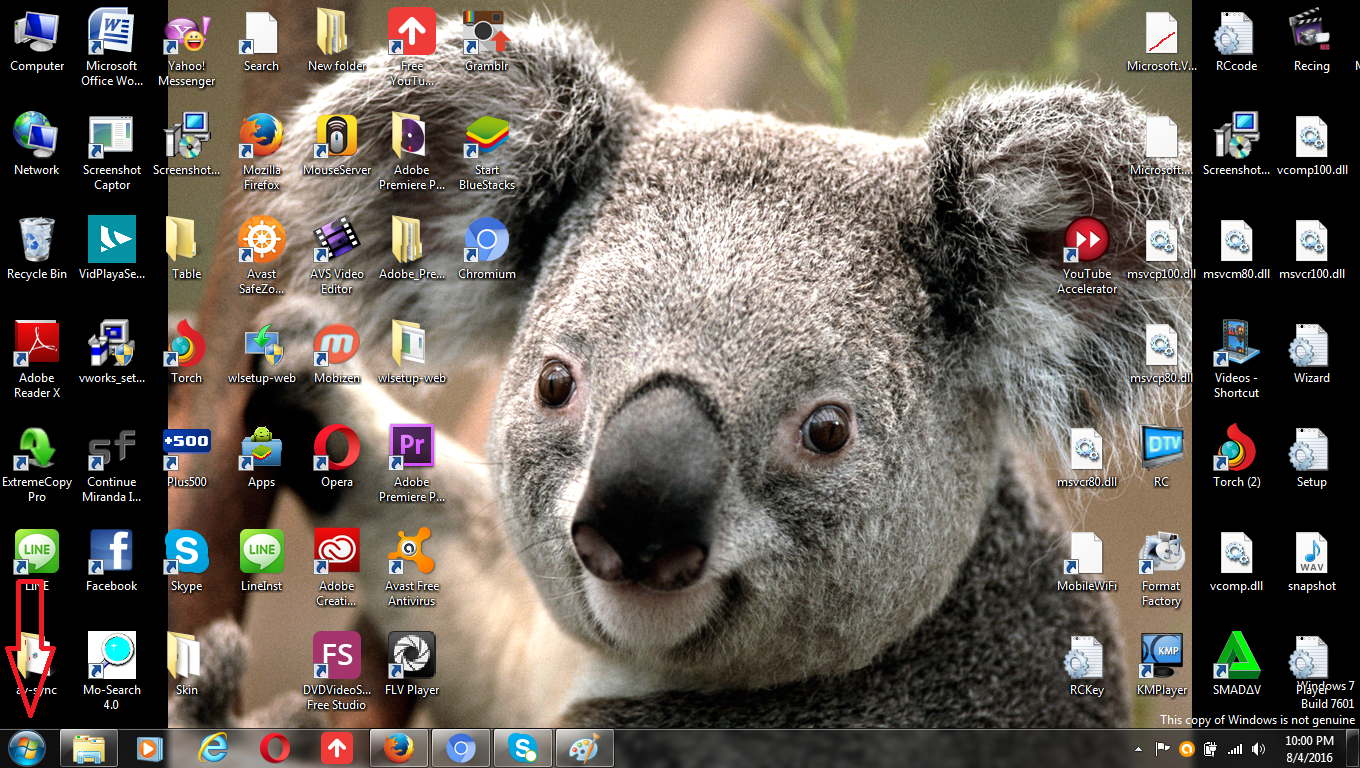The width and height of the screenshot is (1360, 768).
Task: Select the vworks_set... installer icon
Action: pos(112,354)
